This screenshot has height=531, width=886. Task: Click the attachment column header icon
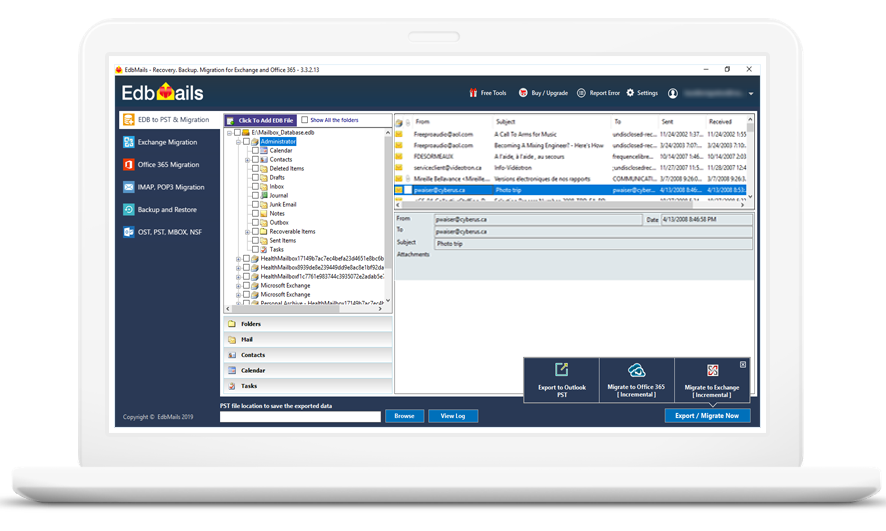tap(408, 122)
